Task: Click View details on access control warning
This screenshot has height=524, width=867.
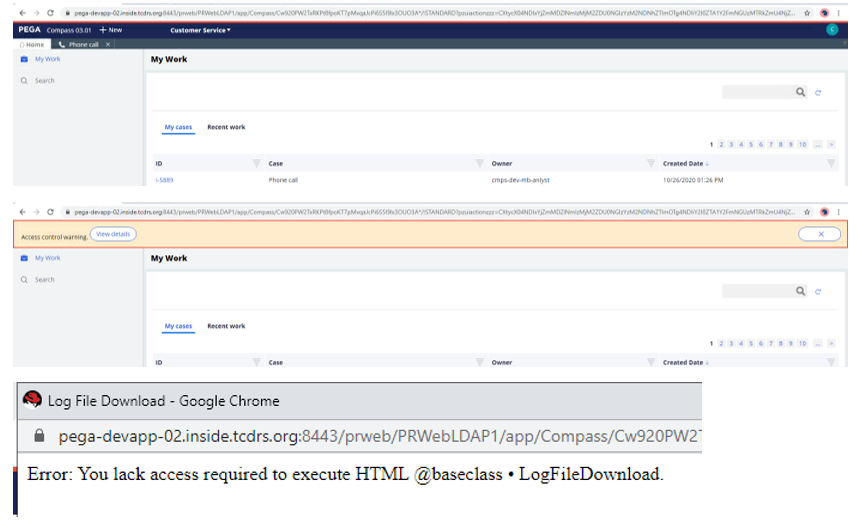Action: (x=113, y=234)
